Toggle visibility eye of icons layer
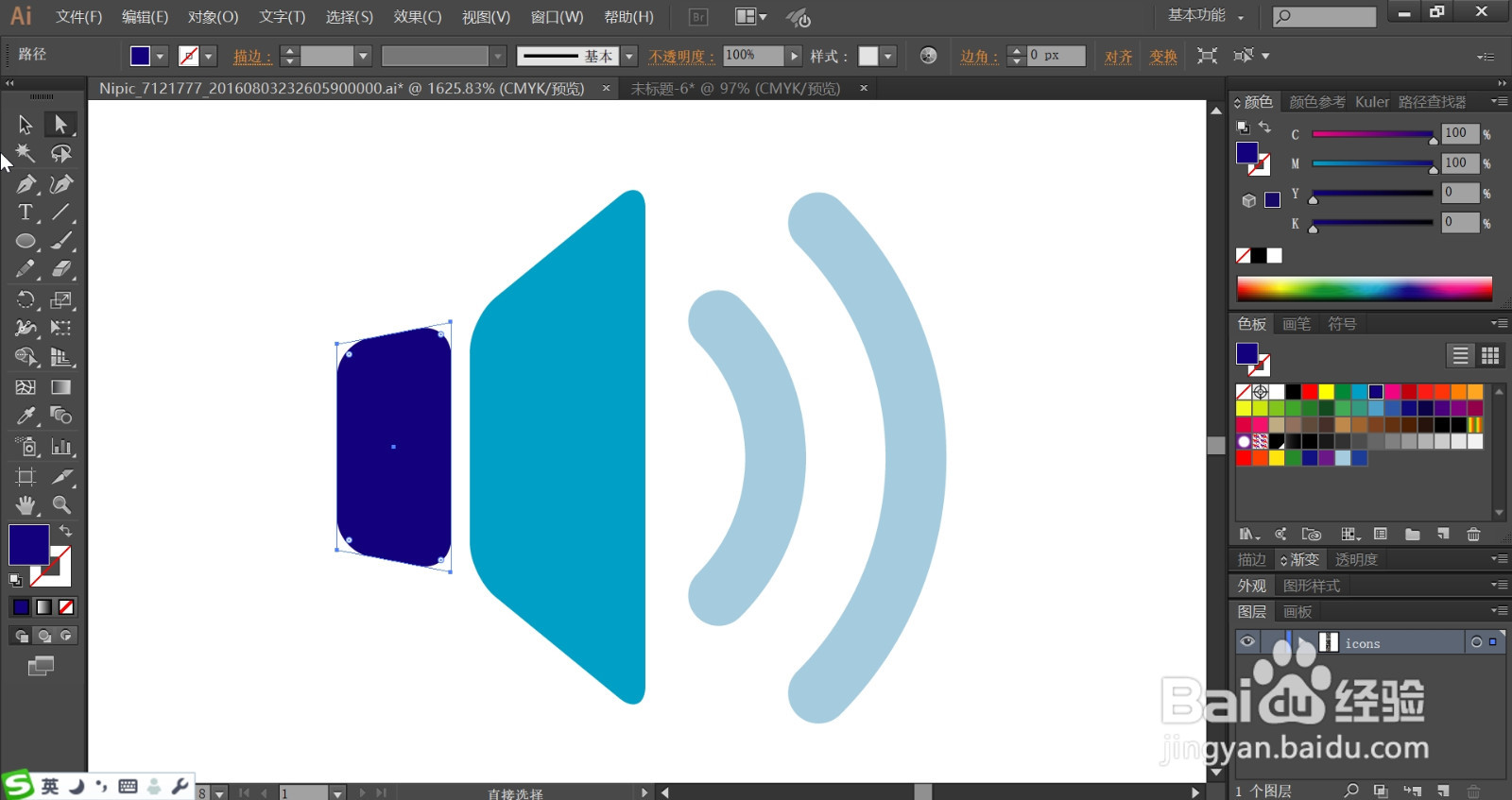This screenshot has height=800, width=1512. click(x=1247, y=641)
